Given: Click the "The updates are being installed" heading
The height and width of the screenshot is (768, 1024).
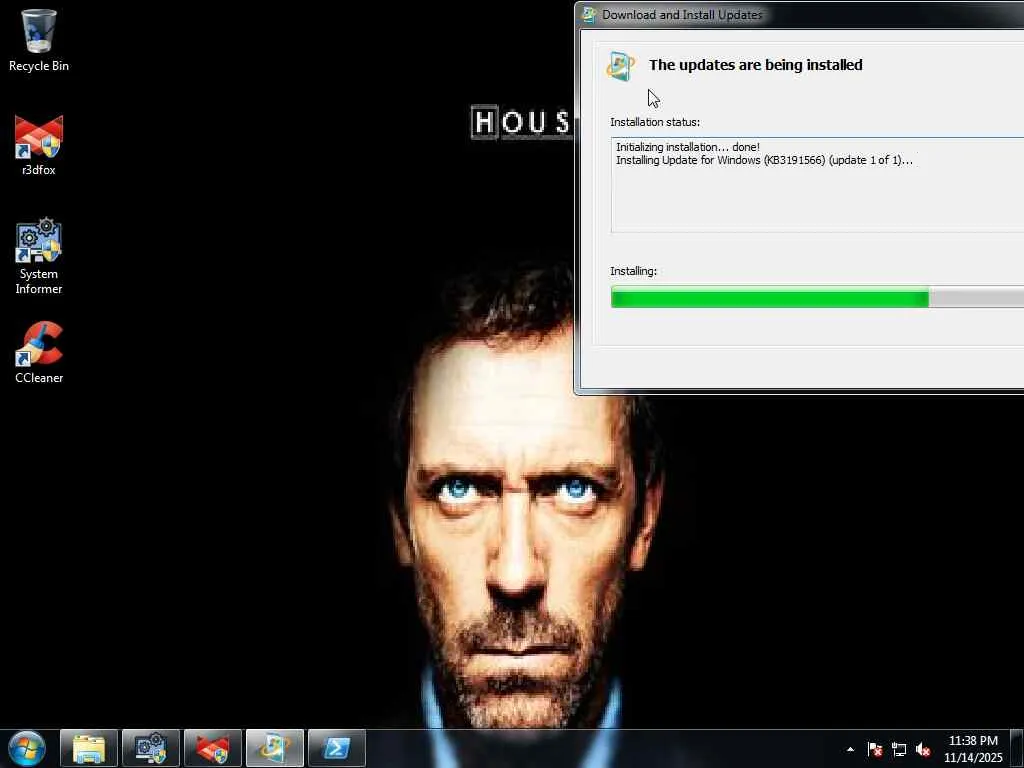Looking at the screenshot, I should coord(756,65).
